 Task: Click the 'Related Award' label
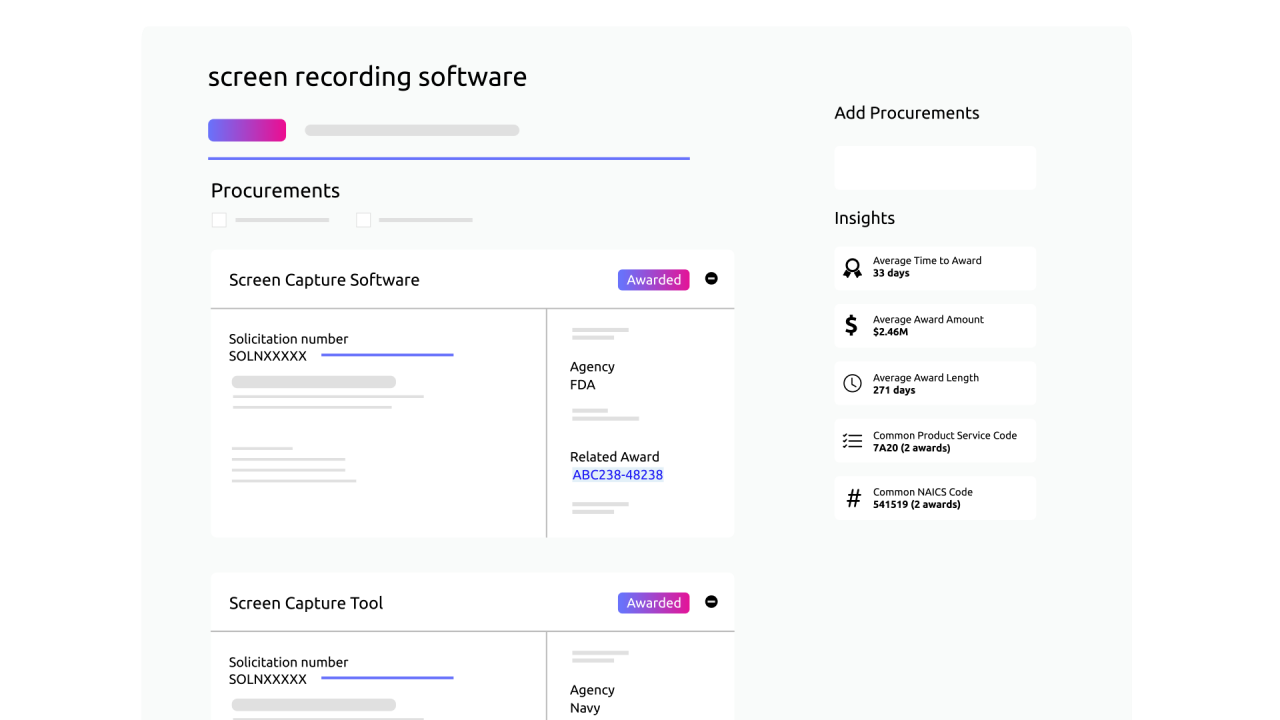614,457
